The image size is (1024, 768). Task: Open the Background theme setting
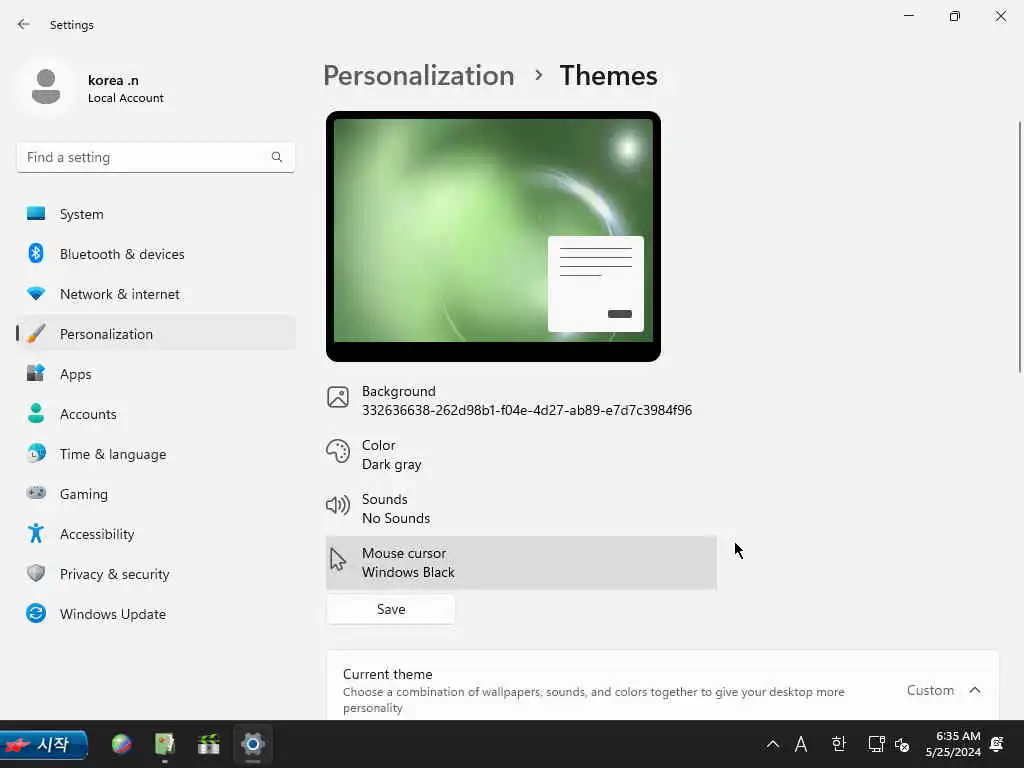[x=521, y=400]
